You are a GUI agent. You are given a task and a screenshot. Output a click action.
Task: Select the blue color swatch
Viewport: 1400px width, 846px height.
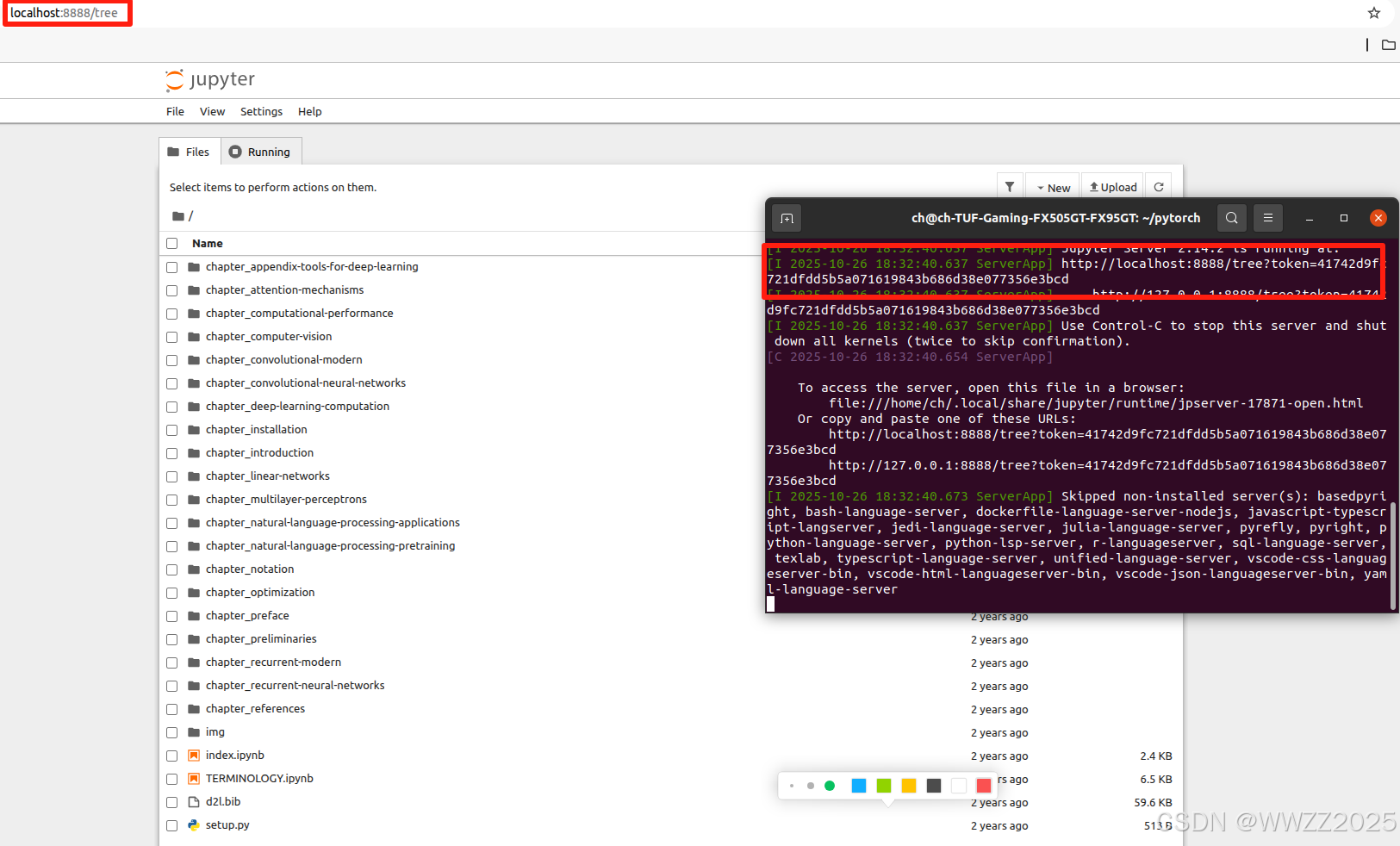click(859, 786)
